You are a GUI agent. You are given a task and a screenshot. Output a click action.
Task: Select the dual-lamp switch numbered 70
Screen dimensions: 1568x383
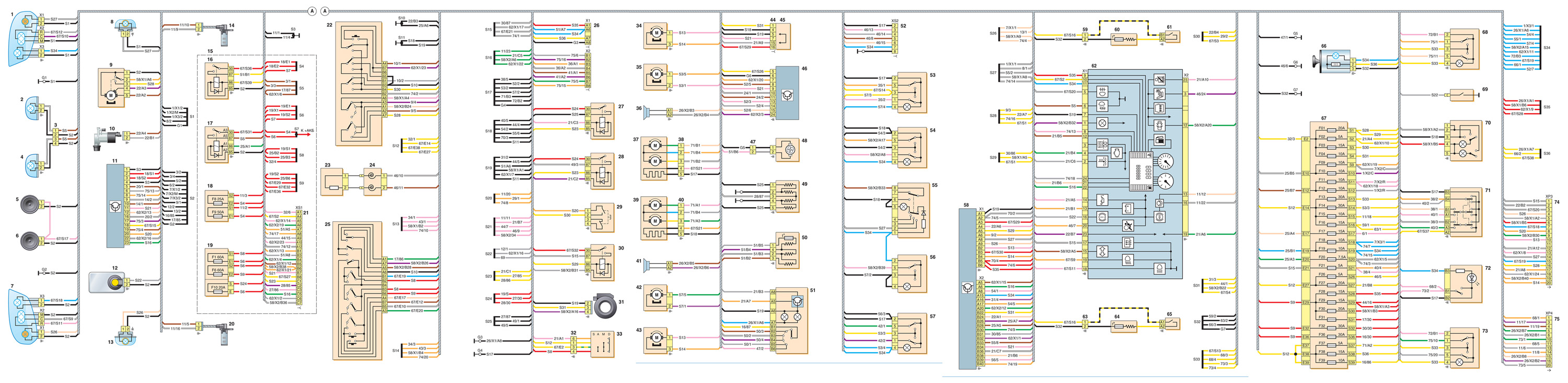point(1467,141)
